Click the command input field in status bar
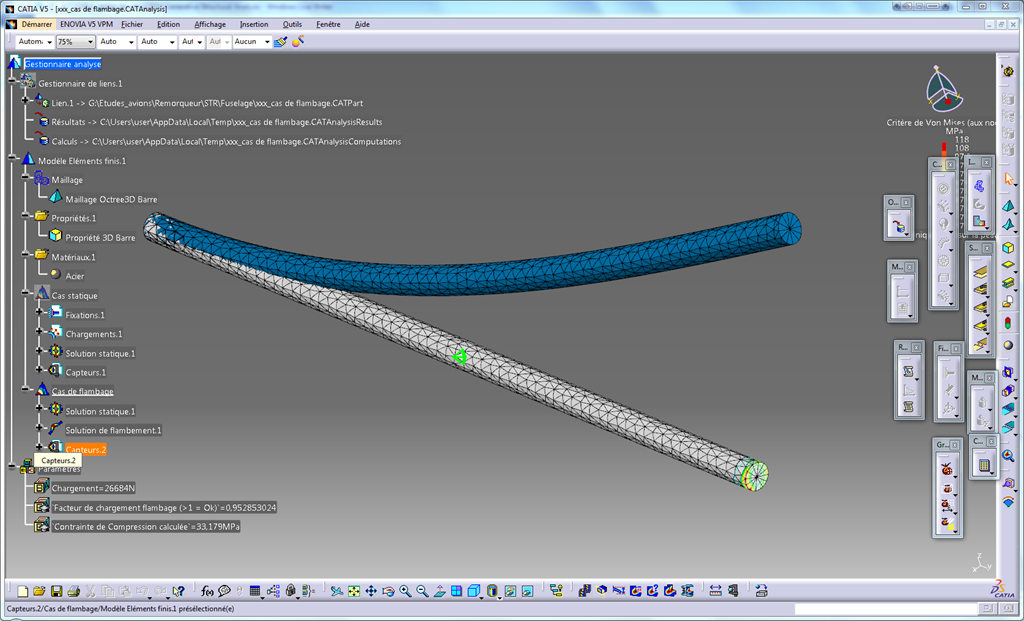 click(x=885, y=609)
